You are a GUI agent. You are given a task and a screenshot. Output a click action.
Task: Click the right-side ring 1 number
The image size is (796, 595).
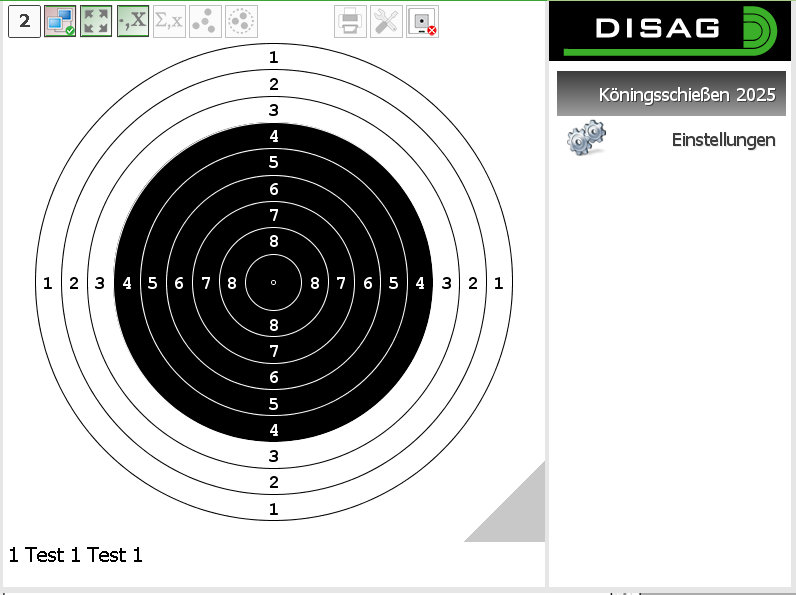498,284
